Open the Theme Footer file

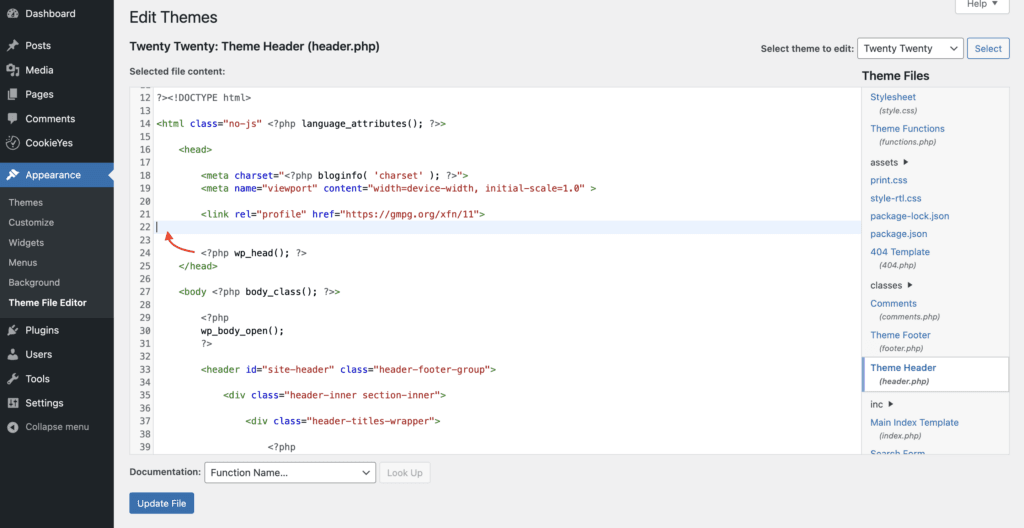(903, 335)
